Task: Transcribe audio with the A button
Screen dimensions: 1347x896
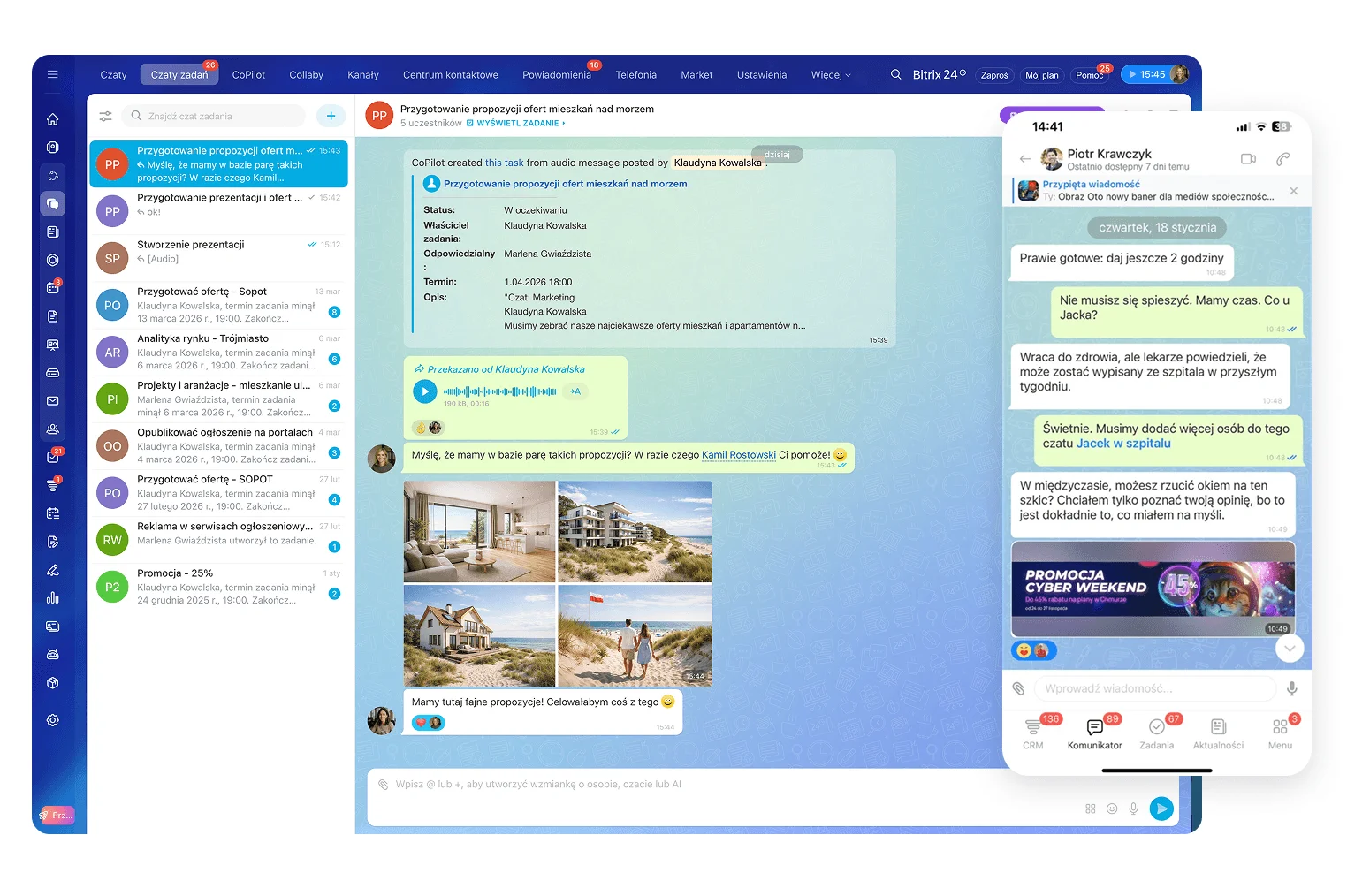Action: pyautogui.click(x=575, y=391)
